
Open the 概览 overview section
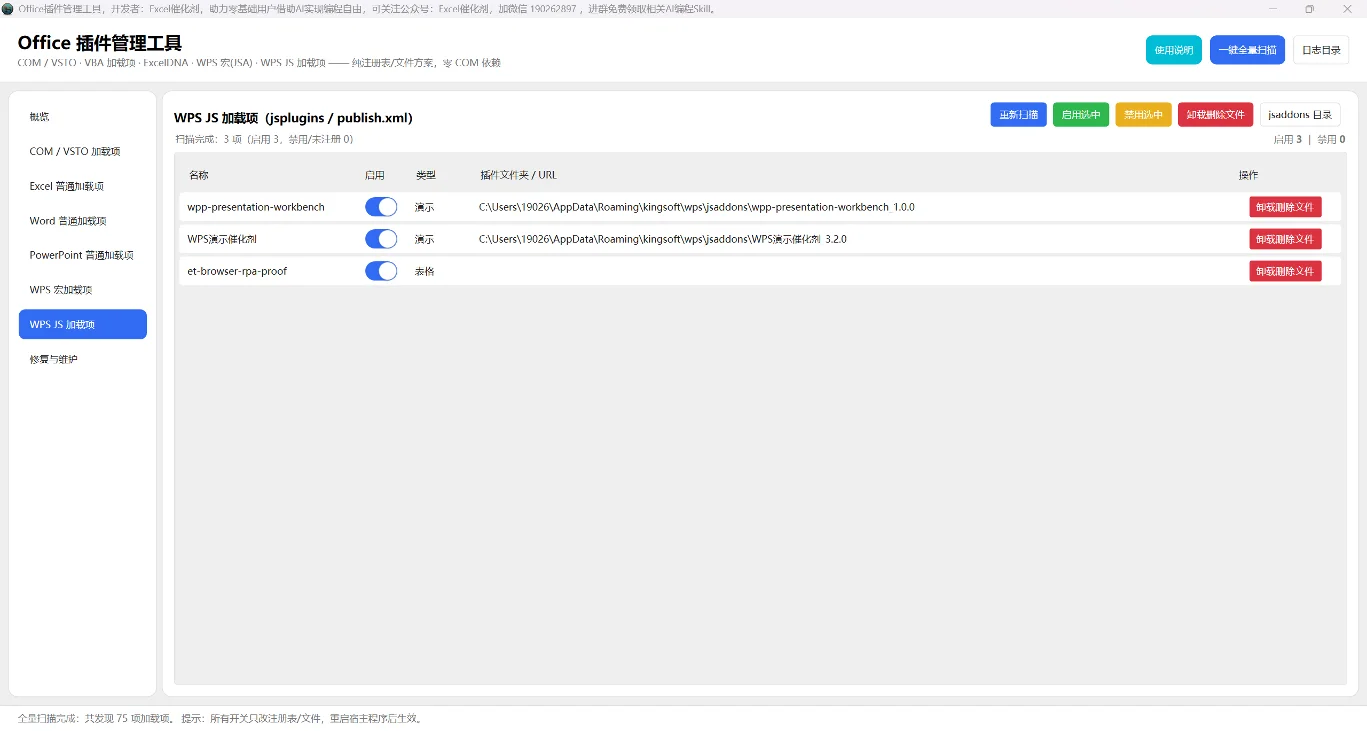click(83, 117)
